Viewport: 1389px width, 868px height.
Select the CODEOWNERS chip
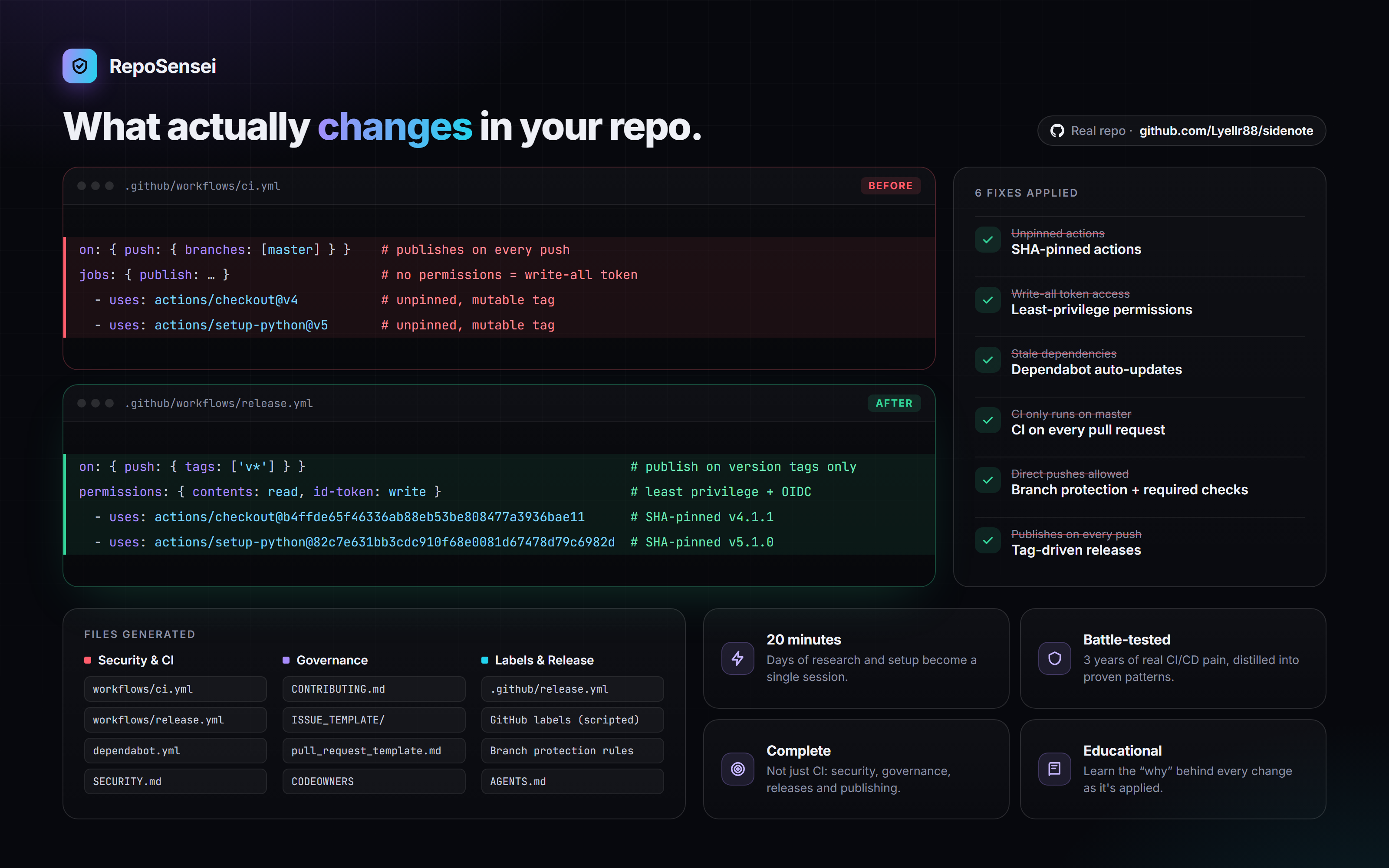point(374,782)
